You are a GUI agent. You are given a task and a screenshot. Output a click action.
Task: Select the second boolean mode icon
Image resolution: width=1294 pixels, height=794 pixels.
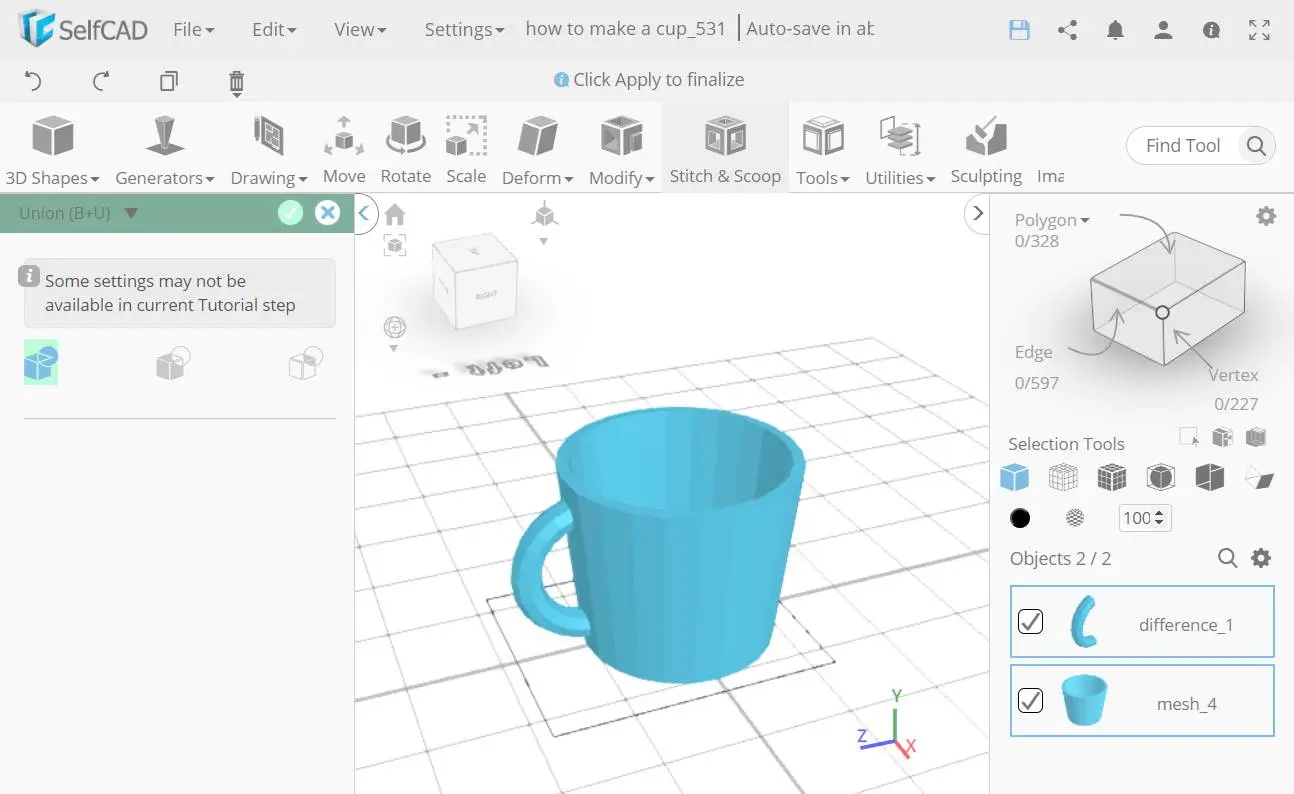pos(173,362)
